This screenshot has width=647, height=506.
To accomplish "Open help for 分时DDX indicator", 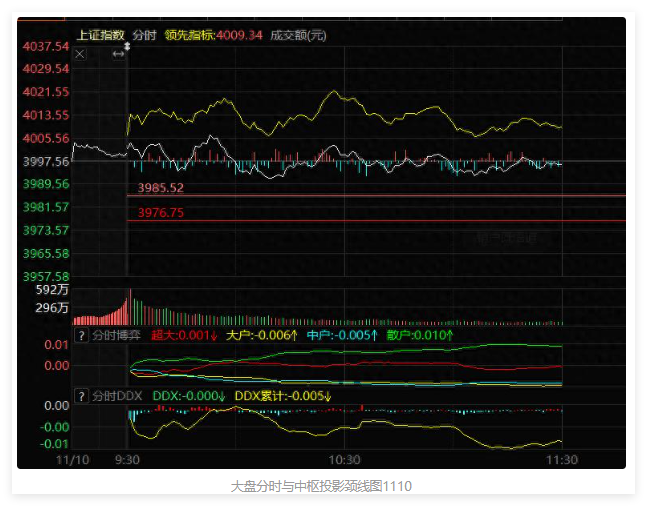I will (x=81, y=396).
